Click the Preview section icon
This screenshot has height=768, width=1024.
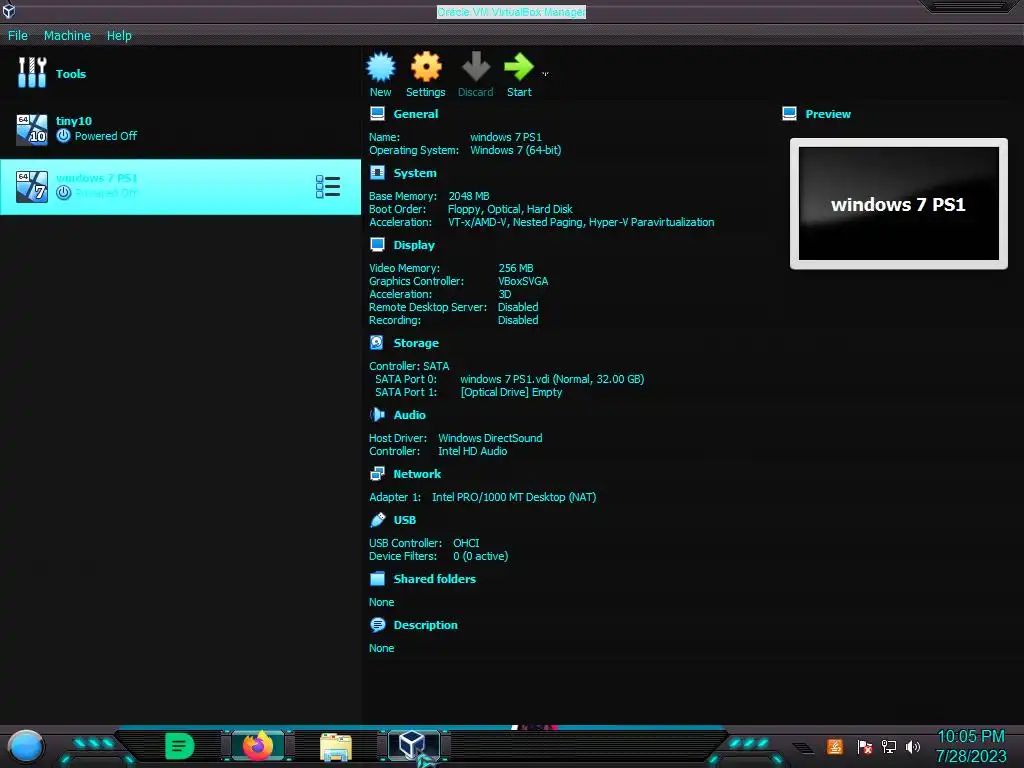pos(789,114)
